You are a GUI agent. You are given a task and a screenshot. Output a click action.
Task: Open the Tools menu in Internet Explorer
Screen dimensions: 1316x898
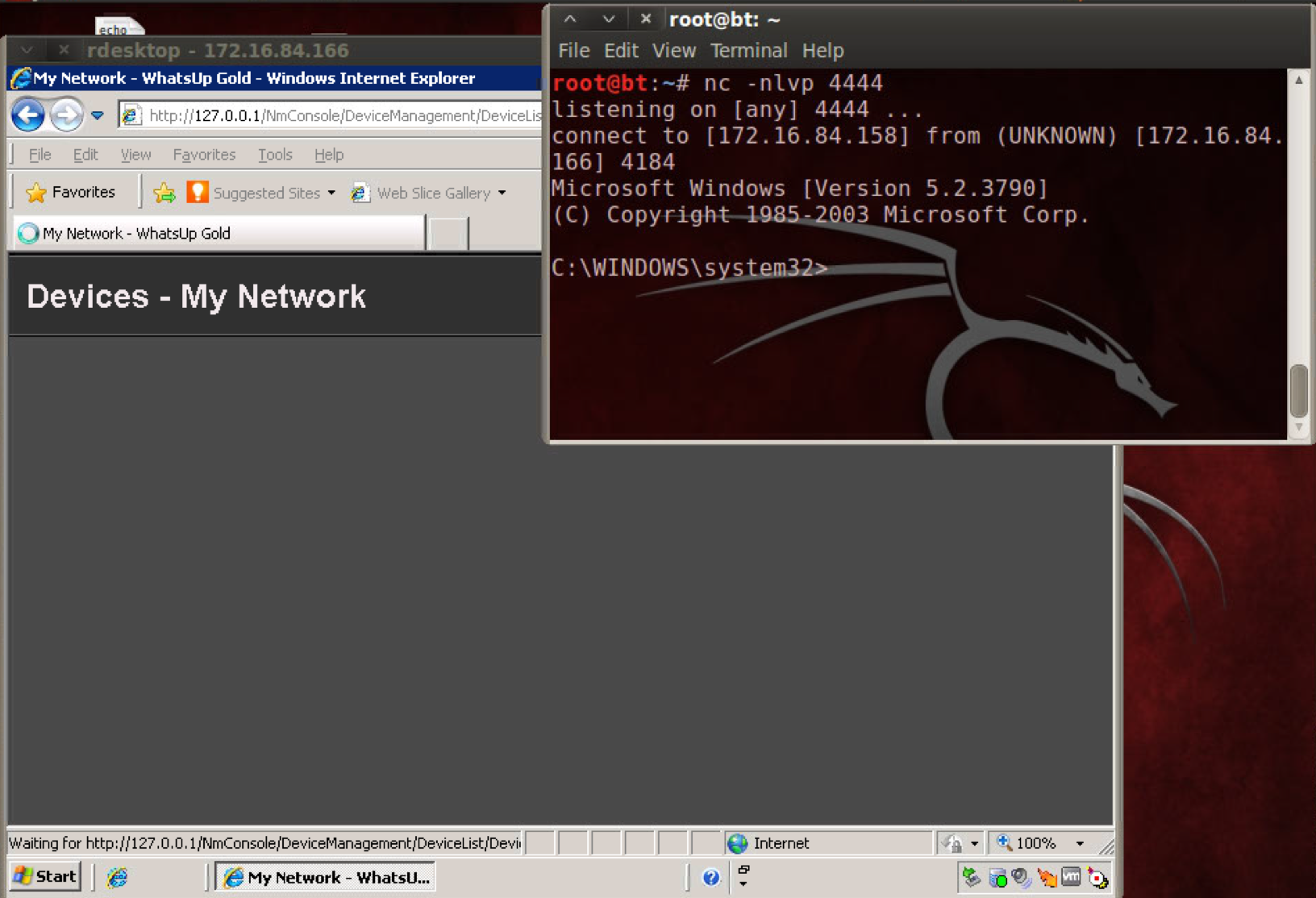pos(275,154)
